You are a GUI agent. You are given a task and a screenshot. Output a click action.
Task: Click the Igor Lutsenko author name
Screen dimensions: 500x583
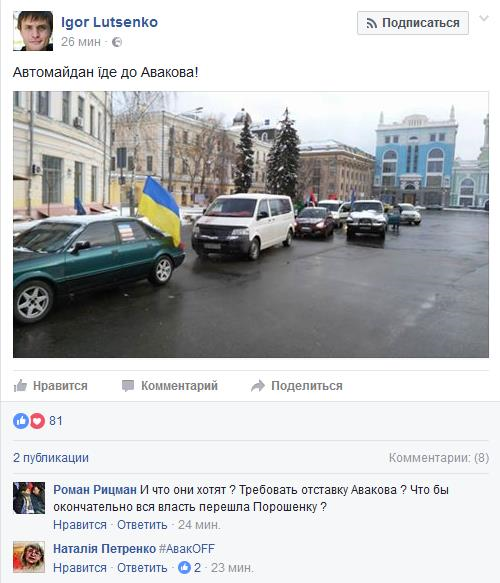click(109, 22)
